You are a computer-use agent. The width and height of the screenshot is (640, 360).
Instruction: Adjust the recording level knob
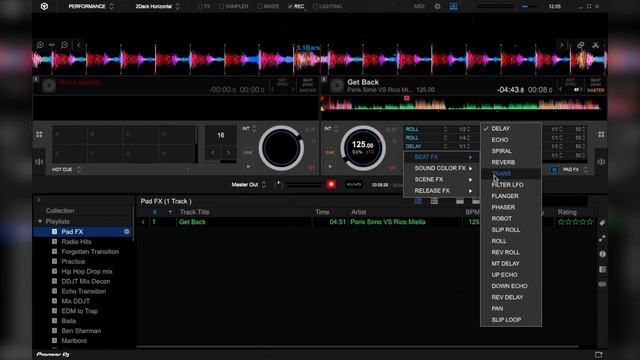pyautogui.click(x=278, y=184)
